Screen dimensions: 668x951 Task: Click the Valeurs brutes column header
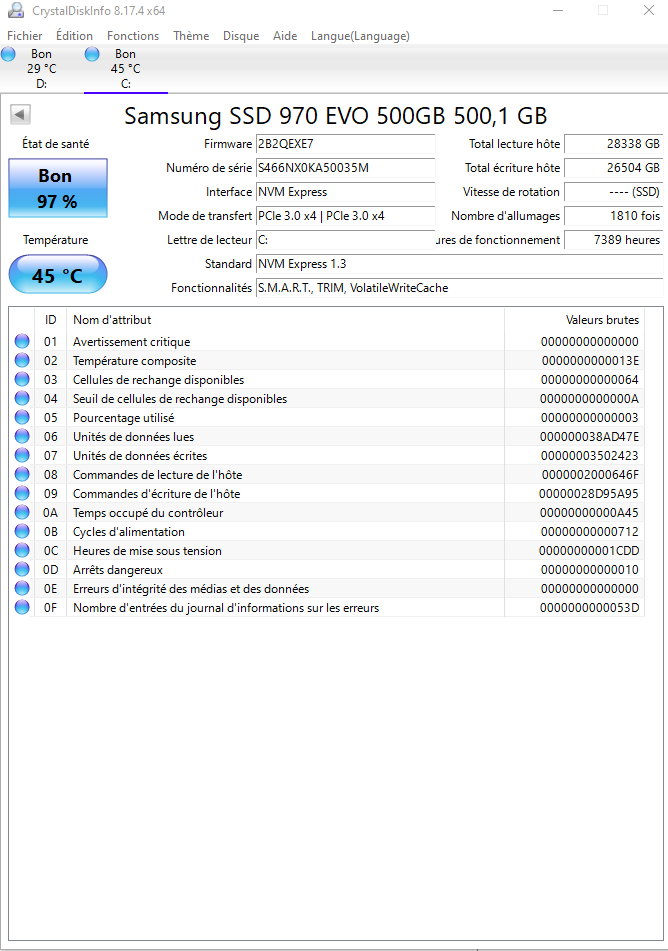coord(574,320)
